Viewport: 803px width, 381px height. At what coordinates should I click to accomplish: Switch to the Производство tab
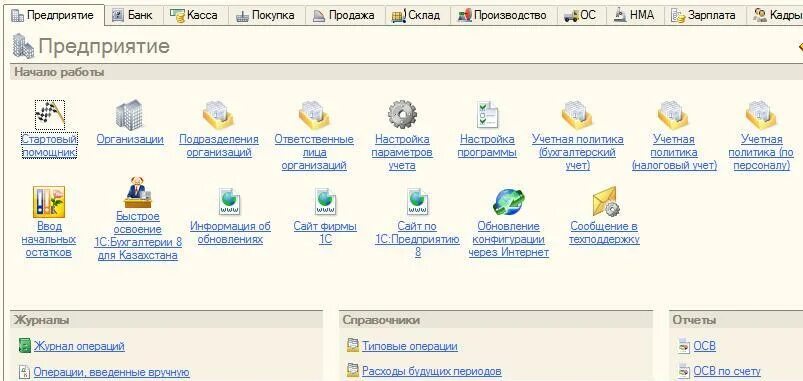[503, 15]
